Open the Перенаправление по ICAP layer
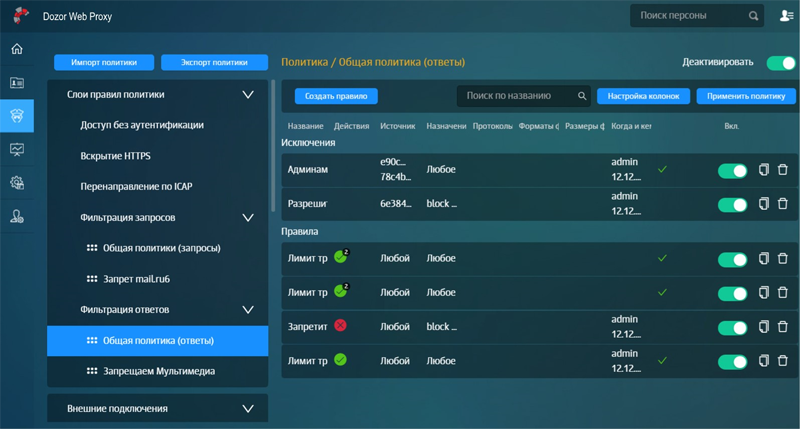The width and height of the screenshot is (800, 429). [136, 187]
